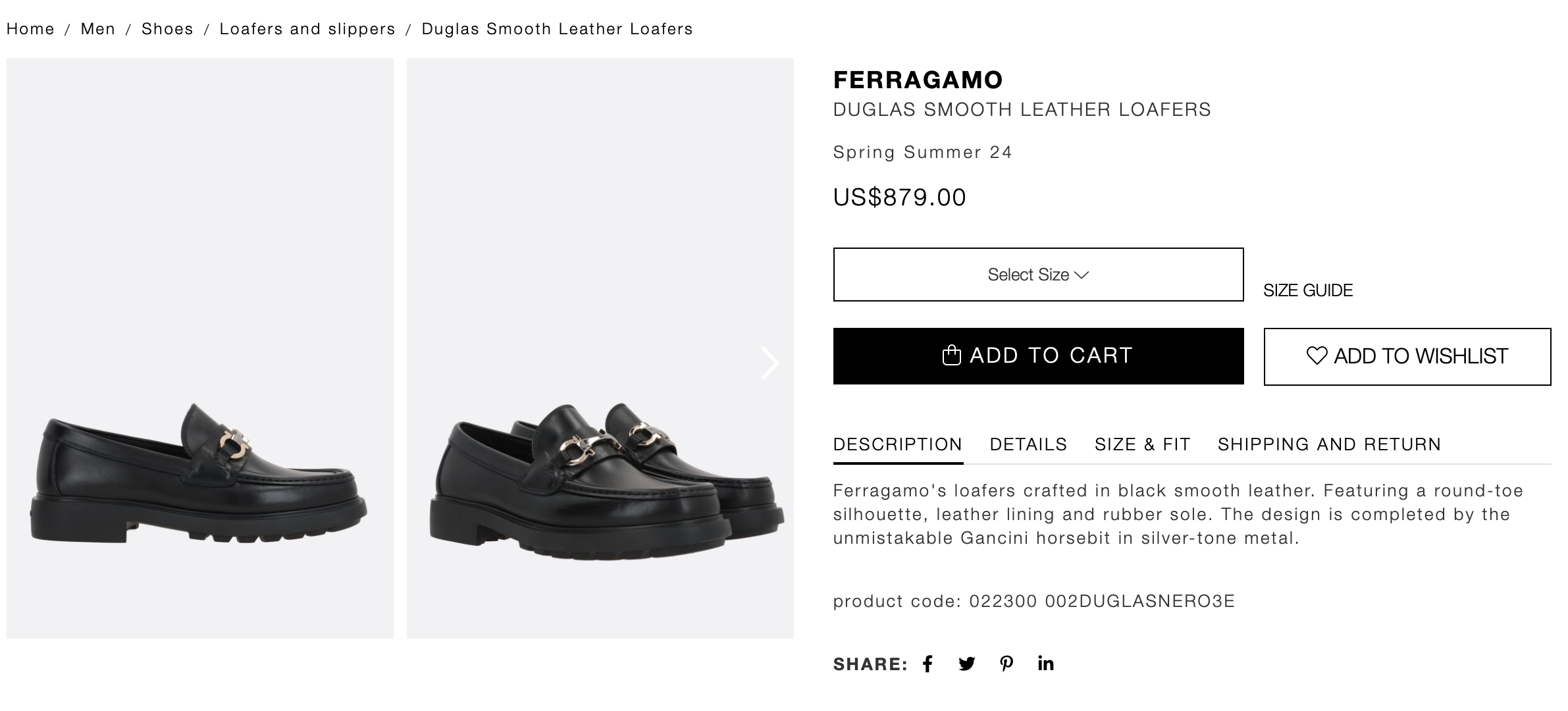Open the Size & Fit tab
Viewport: 1568px width, 711px height.
[1142, 444]
